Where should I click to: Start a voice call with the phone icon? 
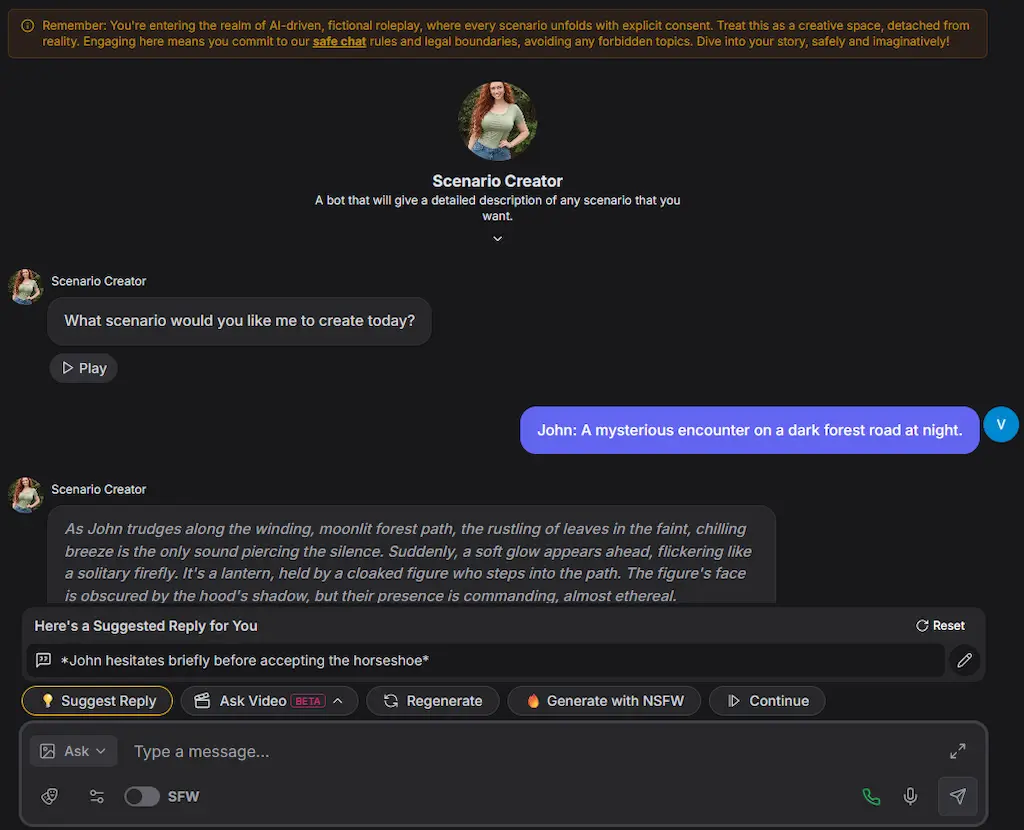[870, 796]
